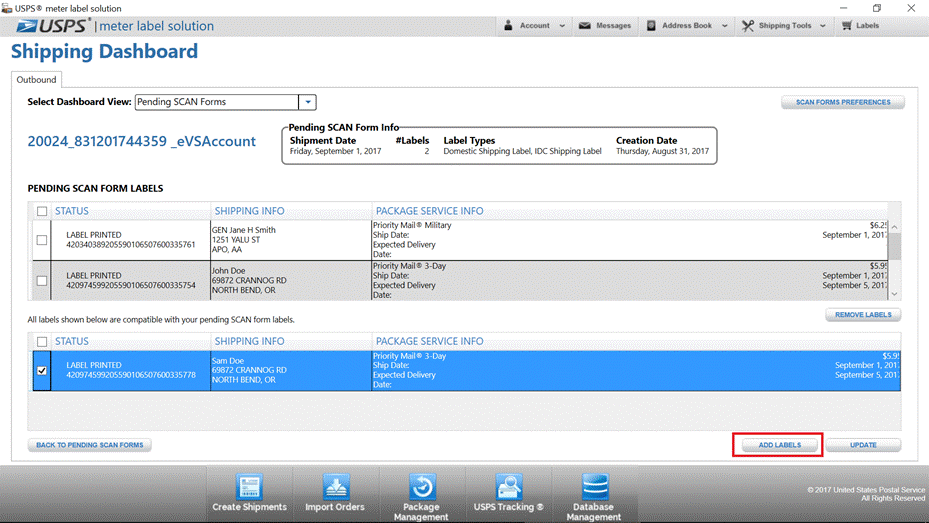Click the 20024_831201744359 _eVSAccount link
929x523 pixels.
142,142
